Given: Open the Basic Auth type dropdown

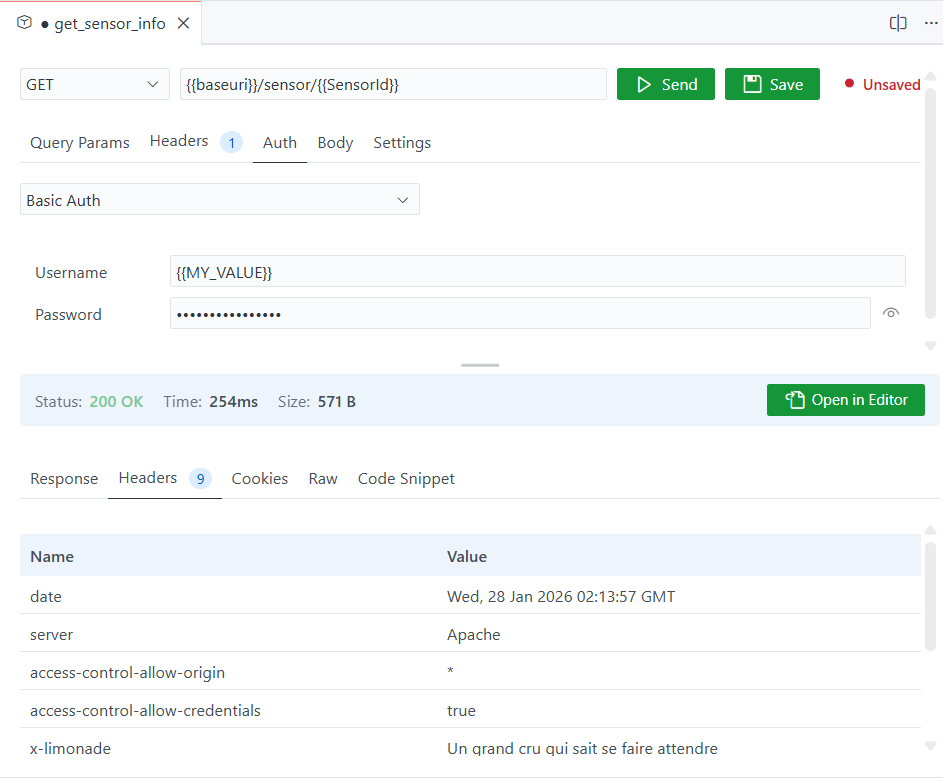Looking at the screenshot, I should (219, 199).
